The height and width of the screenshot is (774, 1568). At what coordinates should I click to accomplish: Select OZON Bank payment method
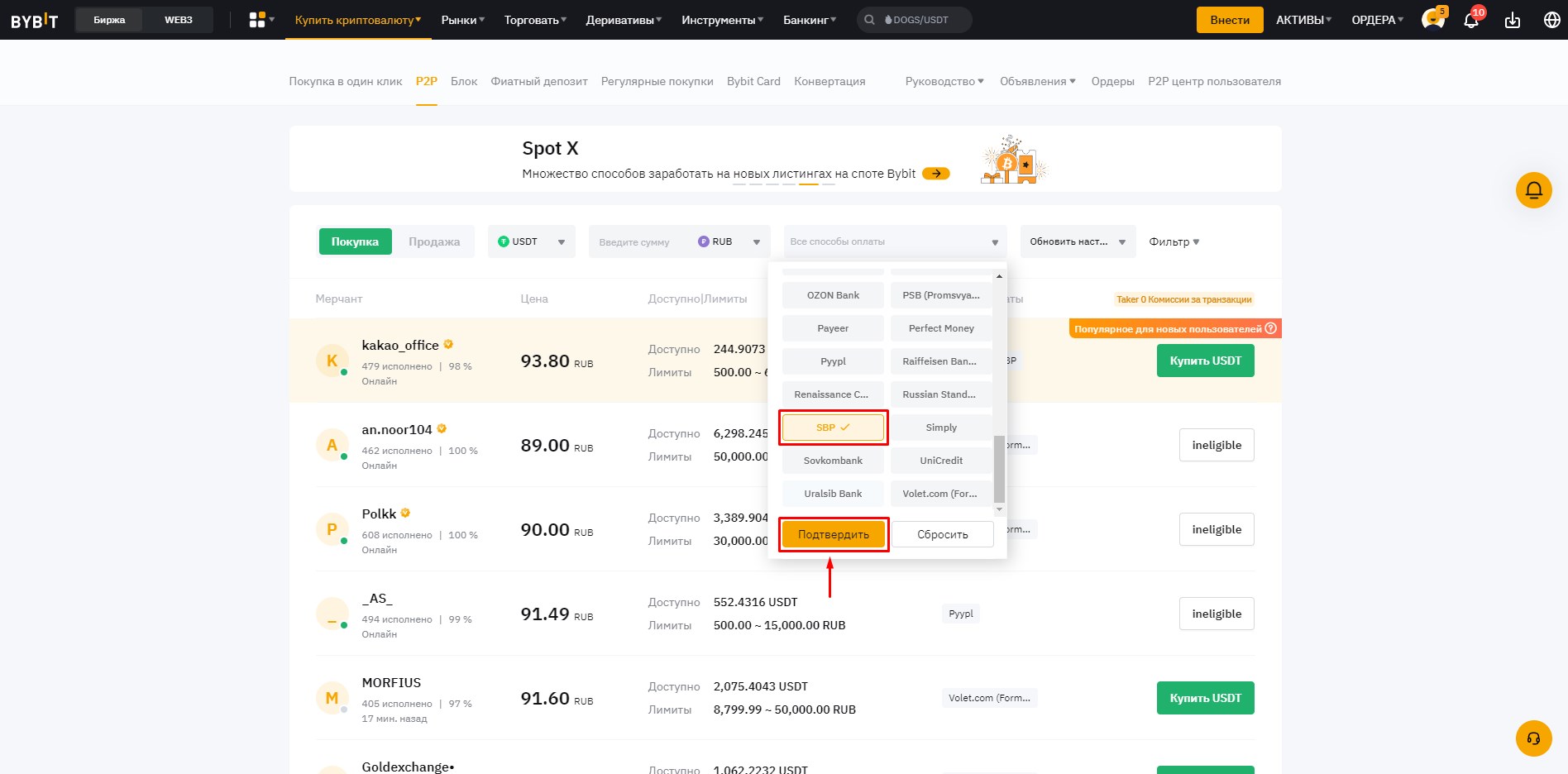[x=833, y=295]
